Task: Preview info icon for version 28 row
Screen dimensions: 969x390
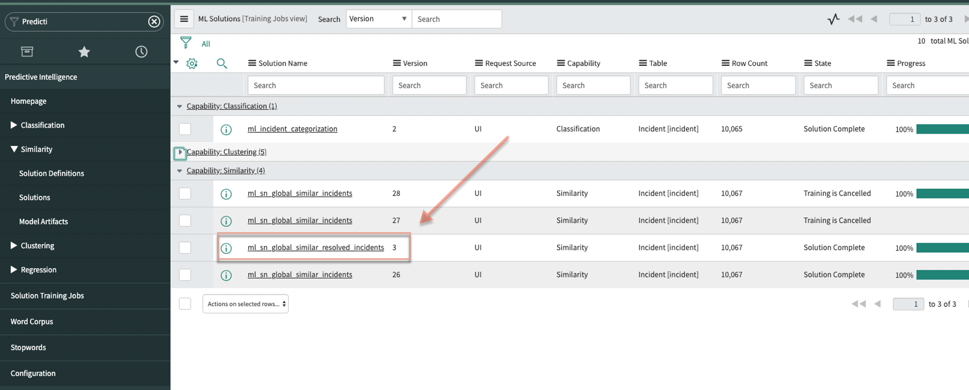Action: pyautogui.click(x=226, y=194)
